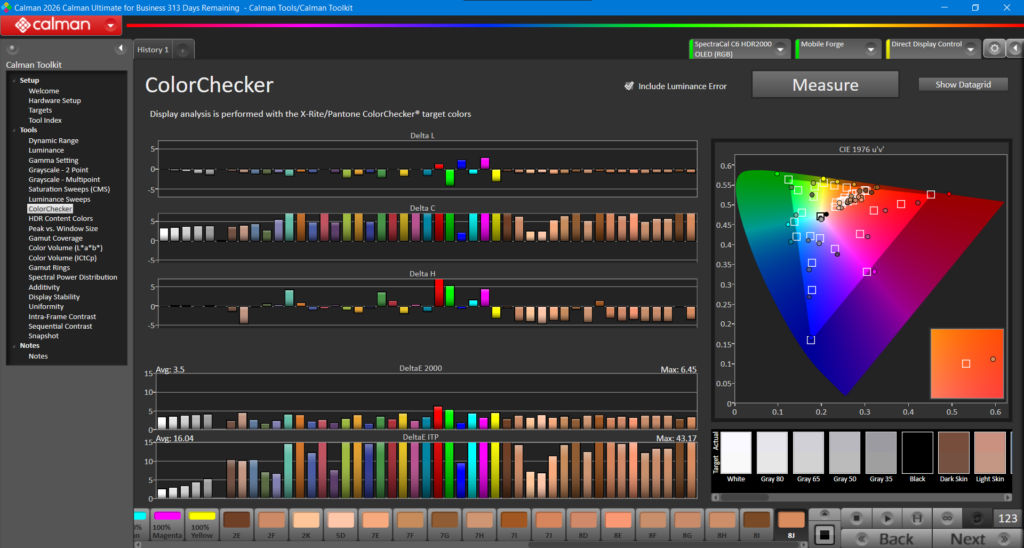Viewport: 1024px width, 548px height.
Task: Open Snapshot tool
Action: pyautogui.click(x=44, y=336)
